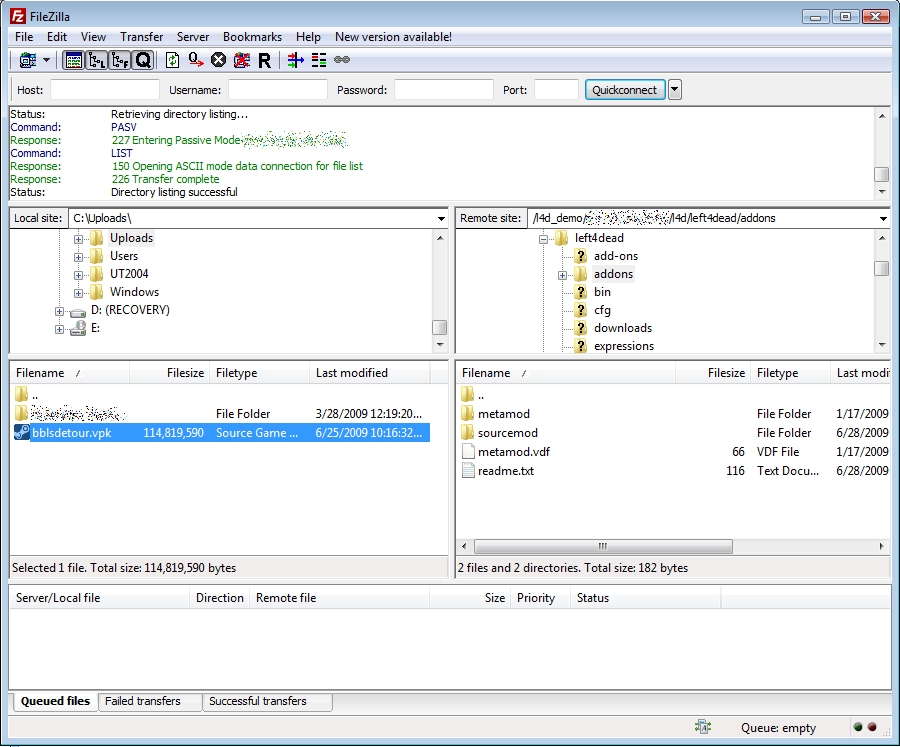Click the disconnect from server icon

(x=241, y=60)
